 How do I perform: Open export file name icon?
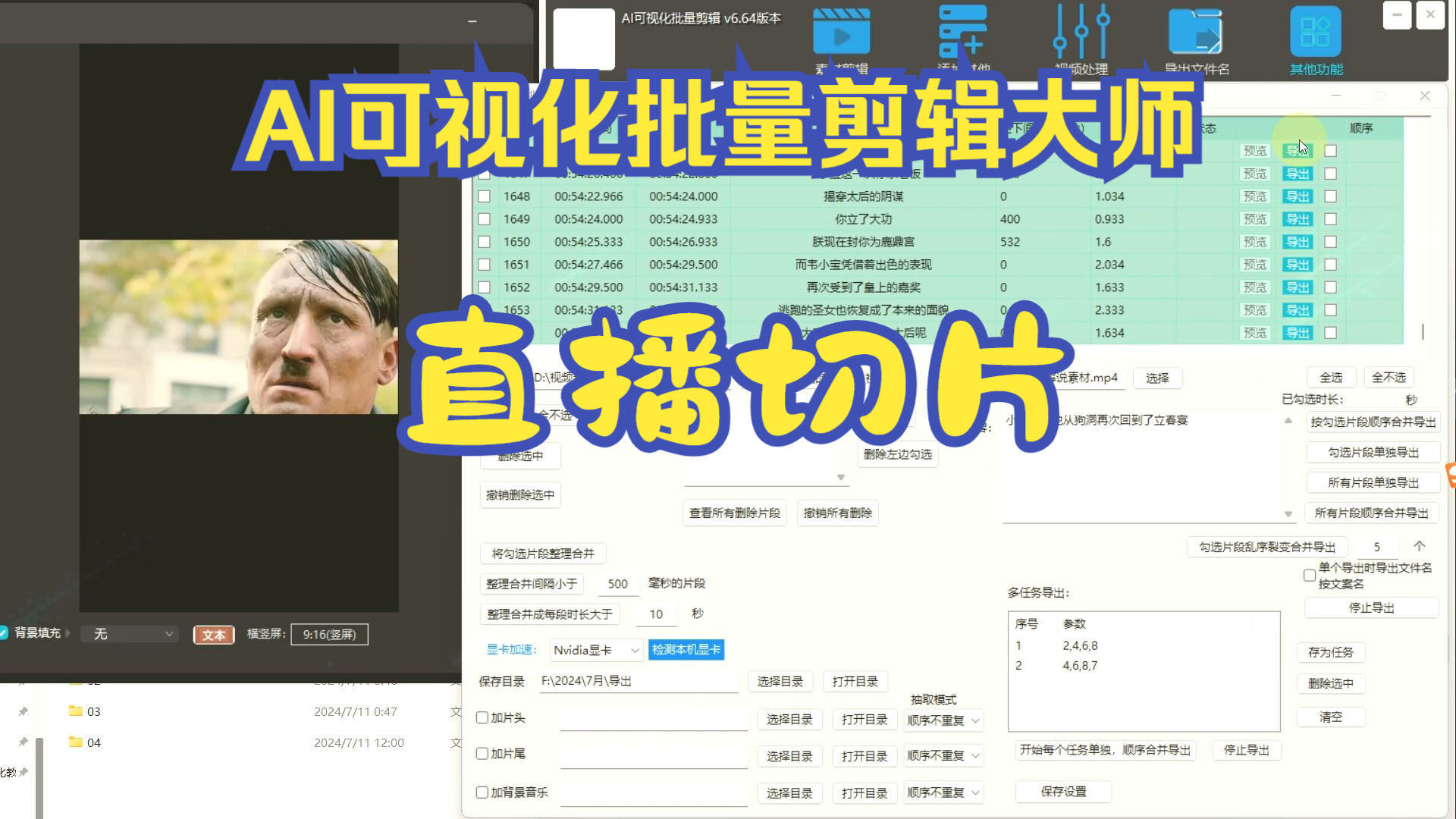click(x=1195, y=32)
